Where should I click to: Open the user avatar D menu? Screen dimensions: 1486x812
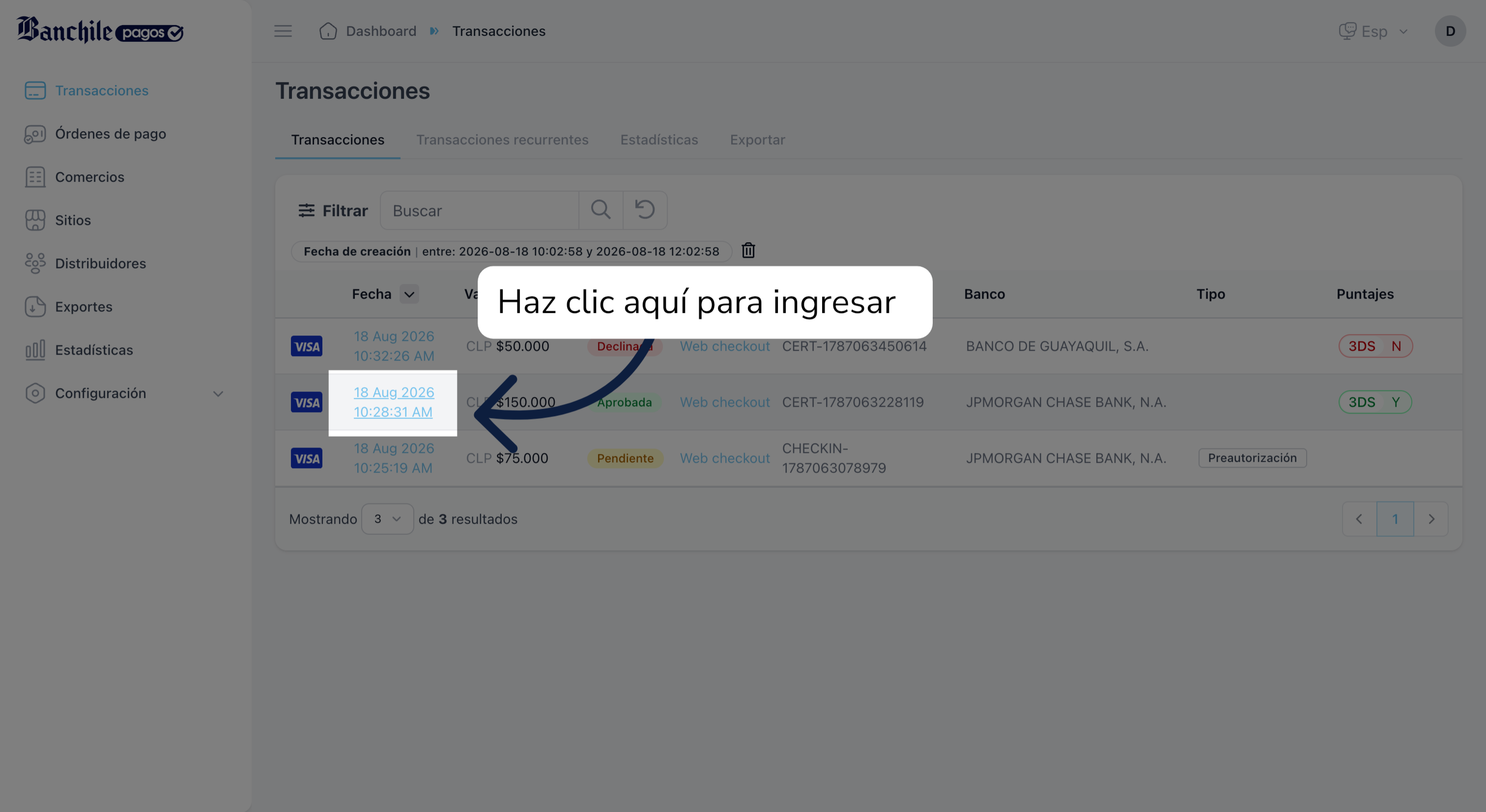pyautogui.click(x=1450, y=31)
